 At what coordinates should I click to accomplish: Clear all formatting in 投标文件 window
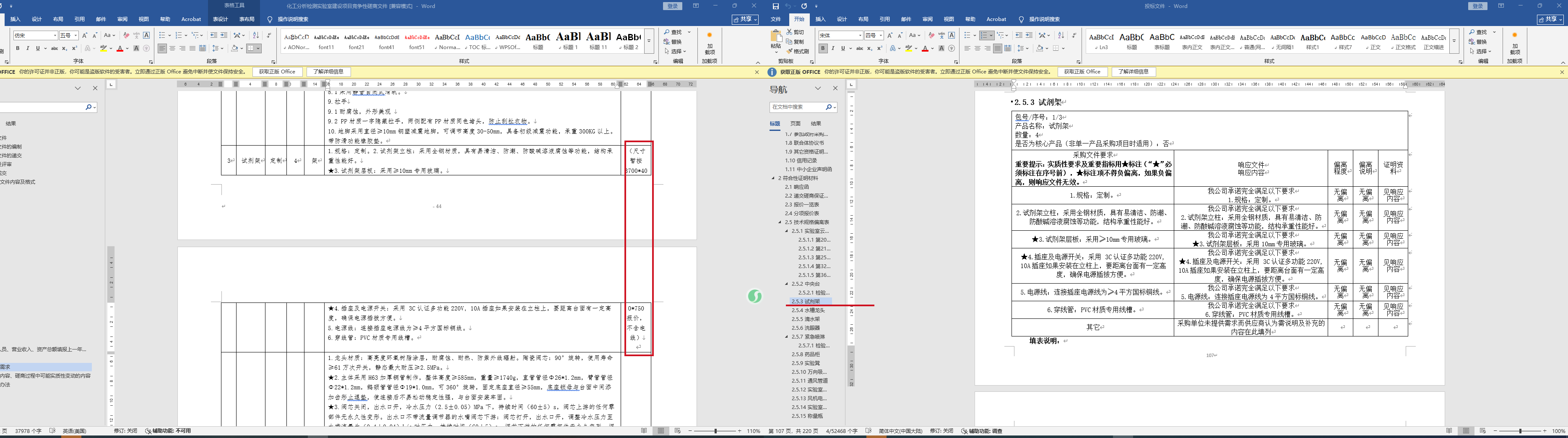click(x=931, y=35)
